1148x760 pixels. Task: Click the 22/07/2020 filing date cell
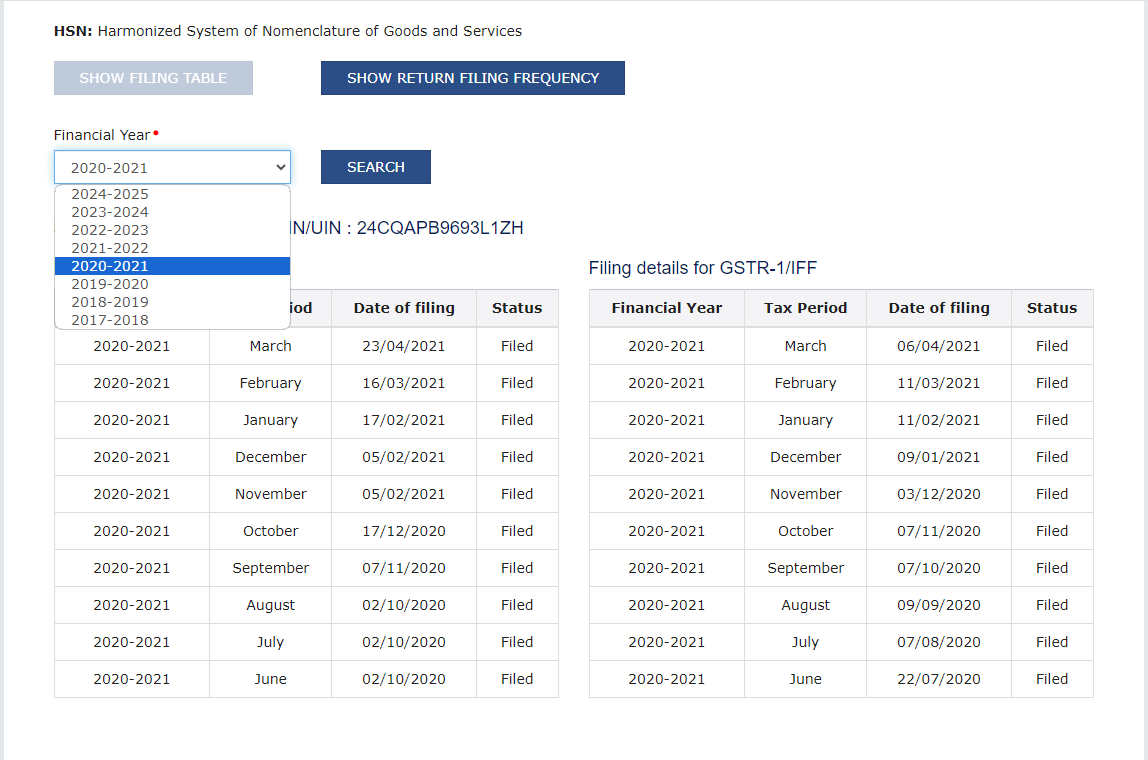pyautogui.click(x=939, y=679)
